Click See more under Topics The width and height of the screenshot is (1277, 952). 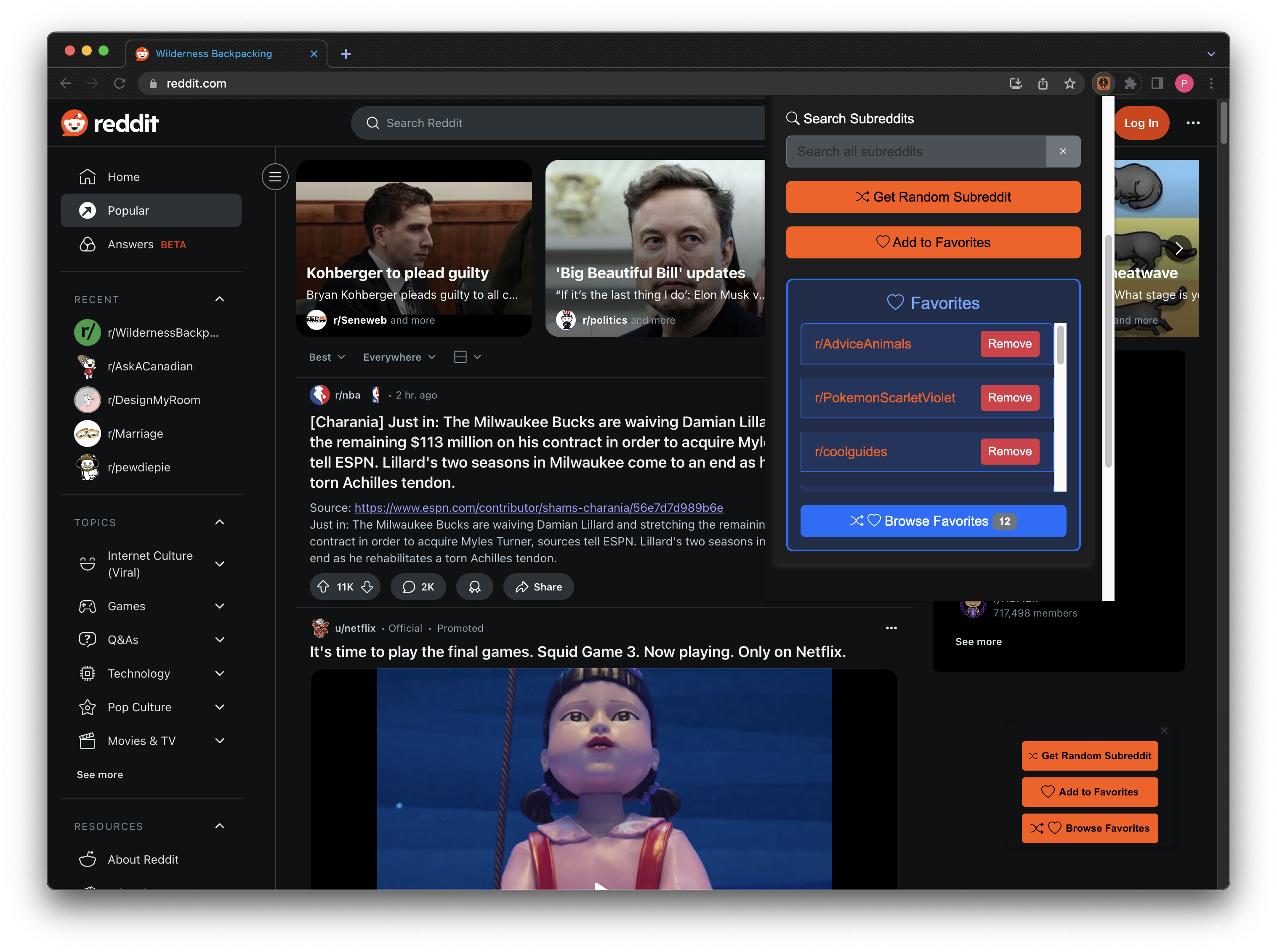coord(100,774)
